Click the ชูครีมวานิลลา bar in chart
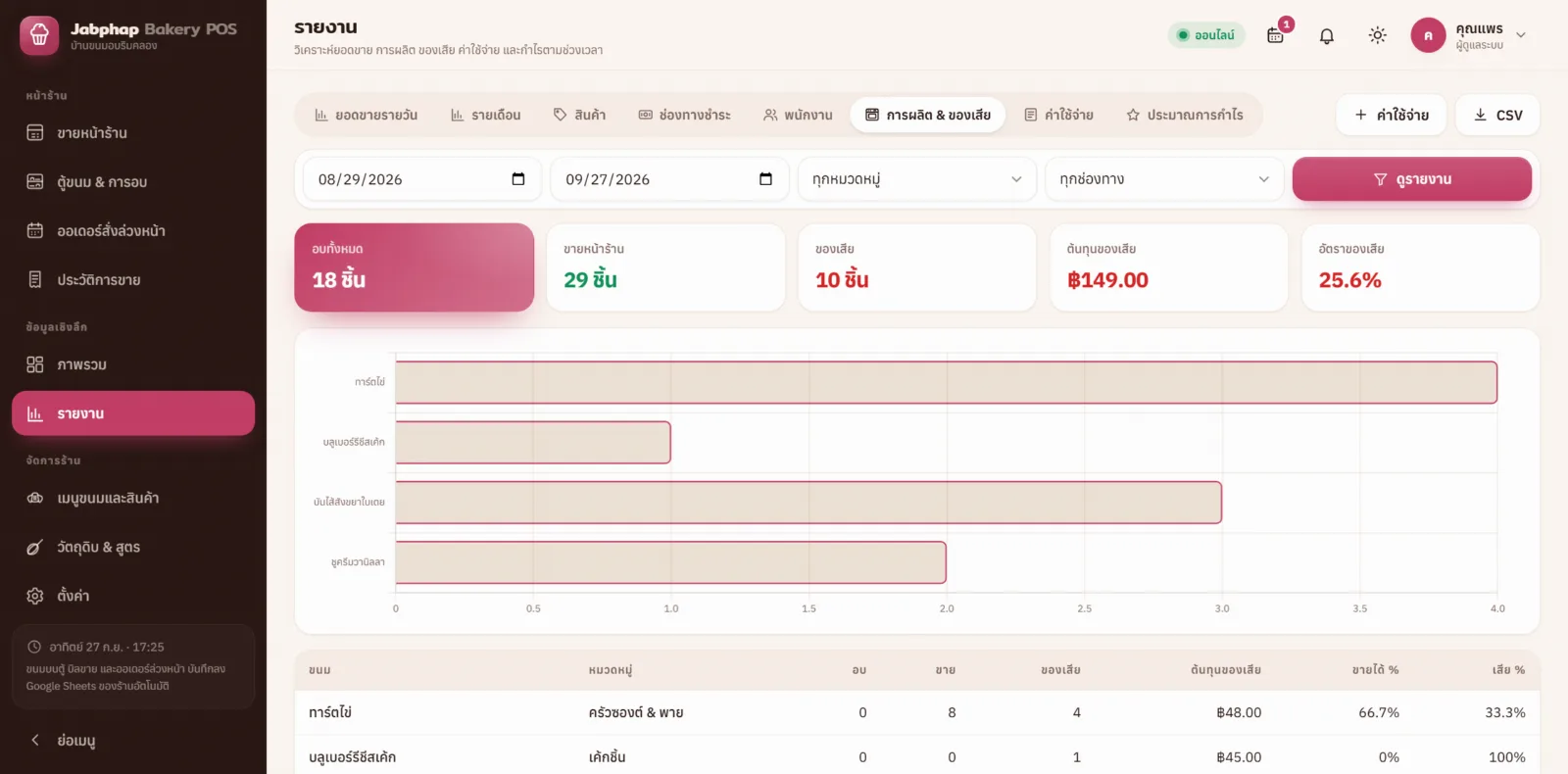The height and width of the screenshot is (774, 1568). click(x=671, y=562)
